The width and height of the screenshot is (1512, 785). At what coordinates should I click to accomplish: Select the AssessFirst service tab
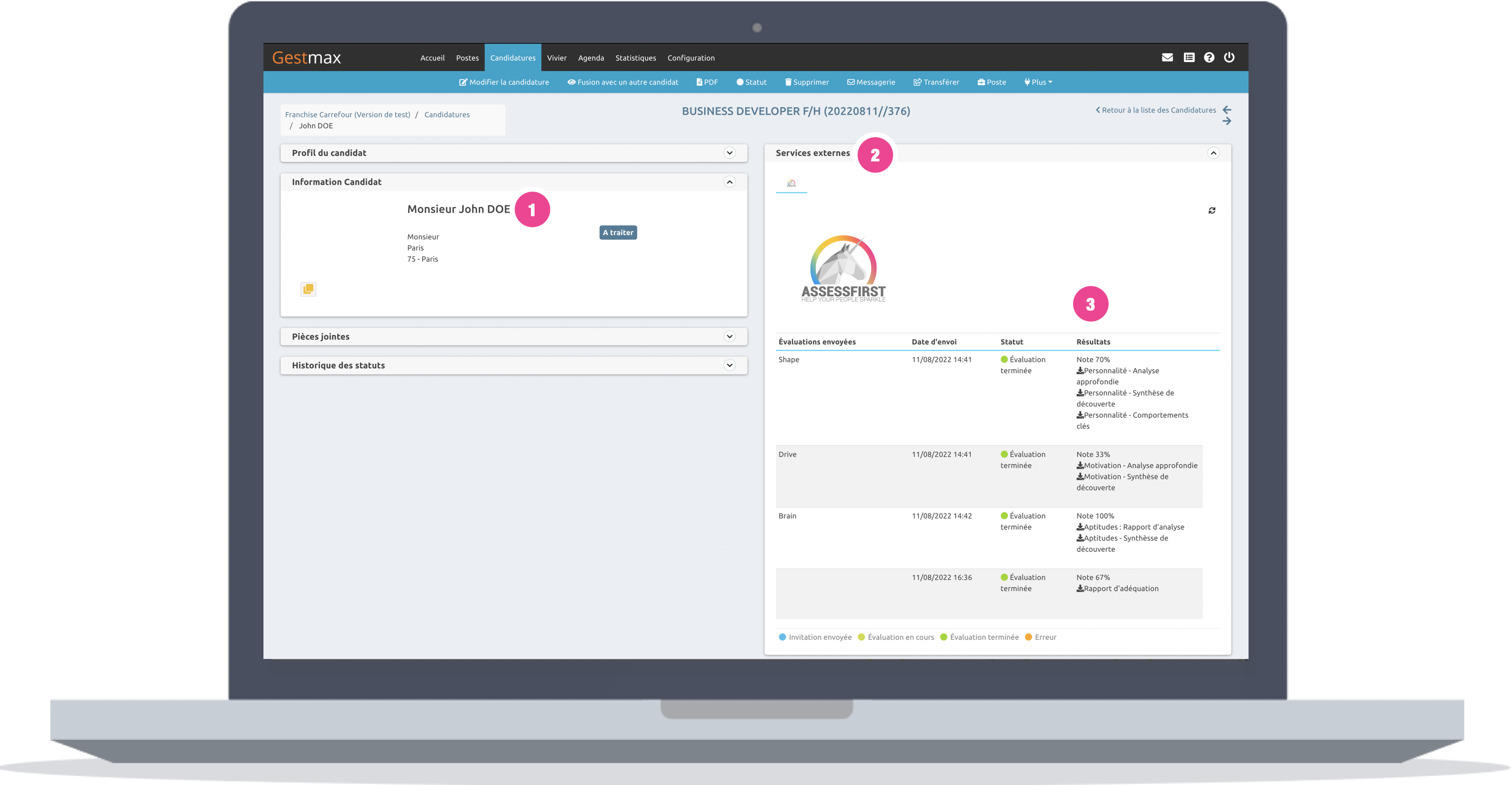click(x=791, y=183)
